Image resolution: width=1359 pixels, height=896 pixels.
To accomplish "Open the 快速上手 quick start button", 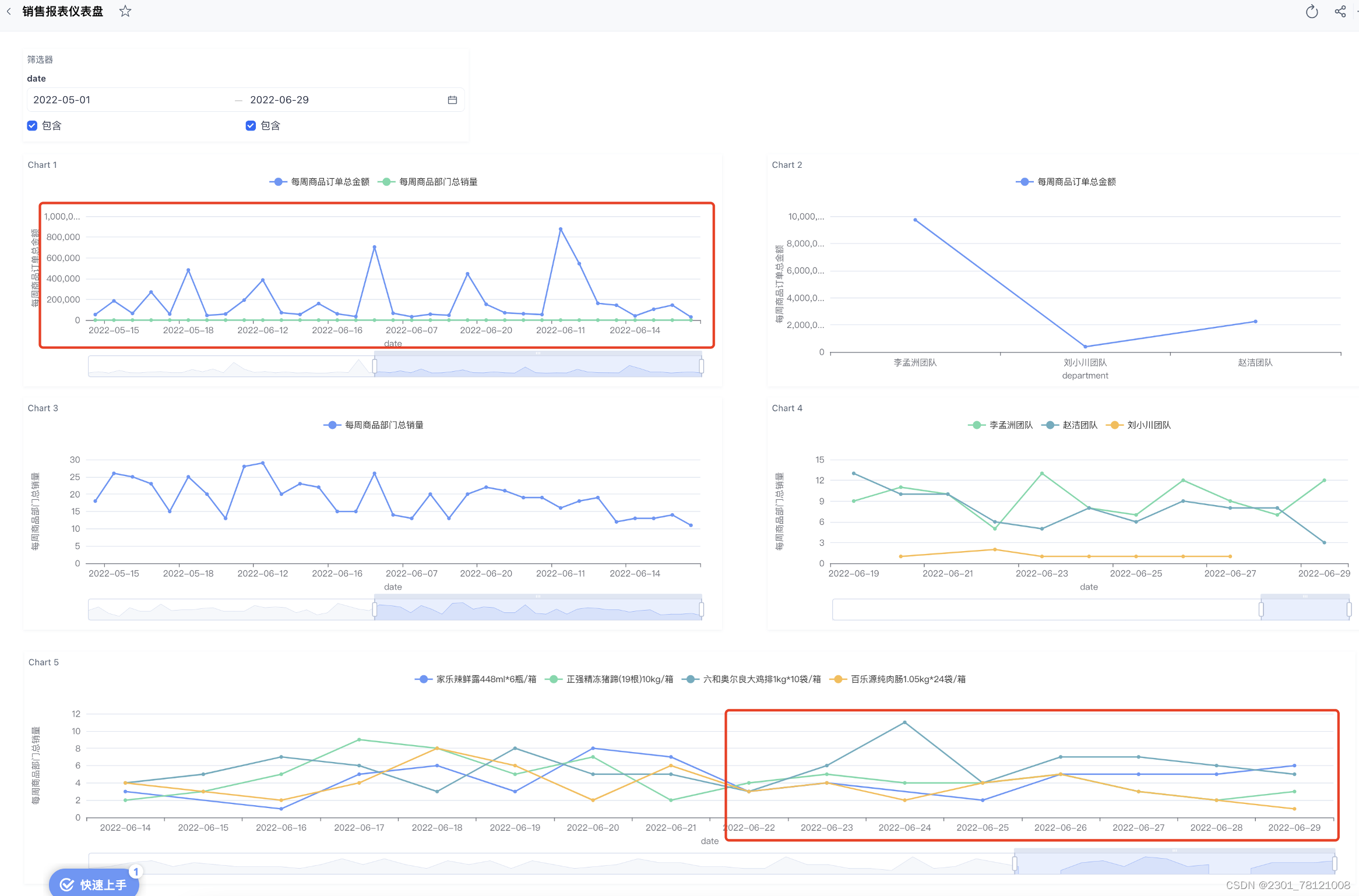I will click(x=94, y=884).
